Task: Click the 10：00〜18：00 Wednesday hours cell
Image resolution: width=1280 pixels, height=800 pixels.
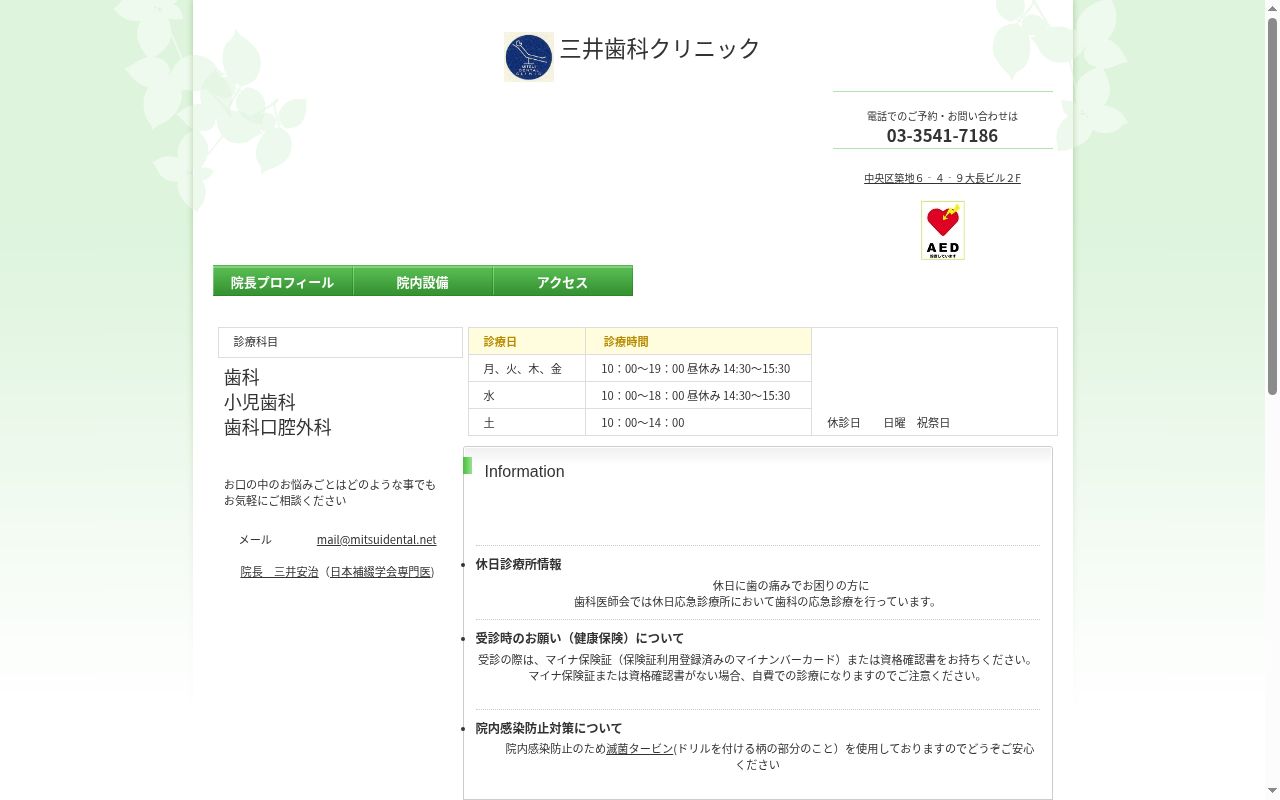Action: click(x=698, y=395)
